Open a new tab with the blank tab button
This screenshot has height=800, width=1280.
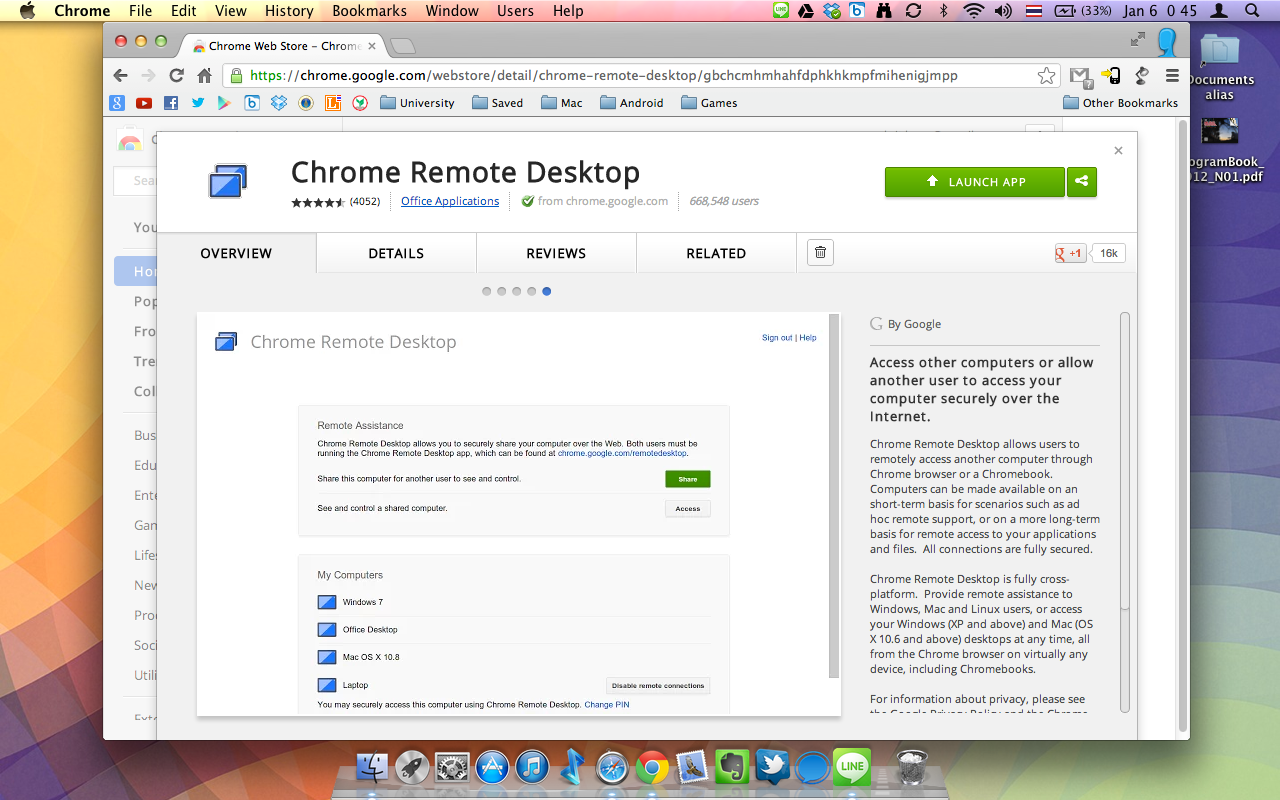tap(402, 46)
